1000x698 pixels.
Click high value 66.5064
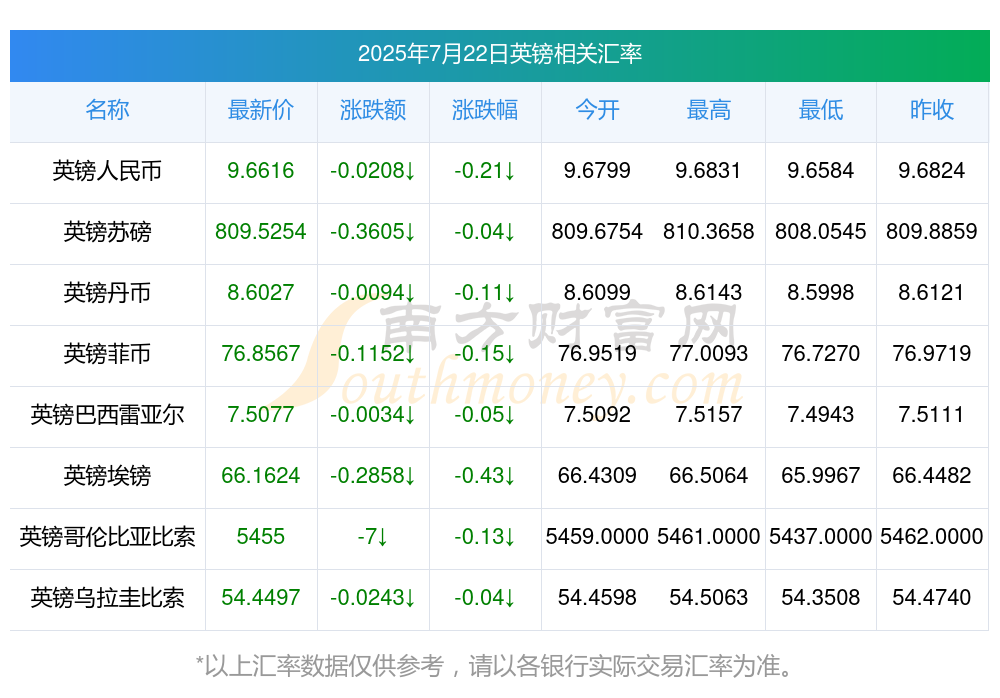(709, 475)
